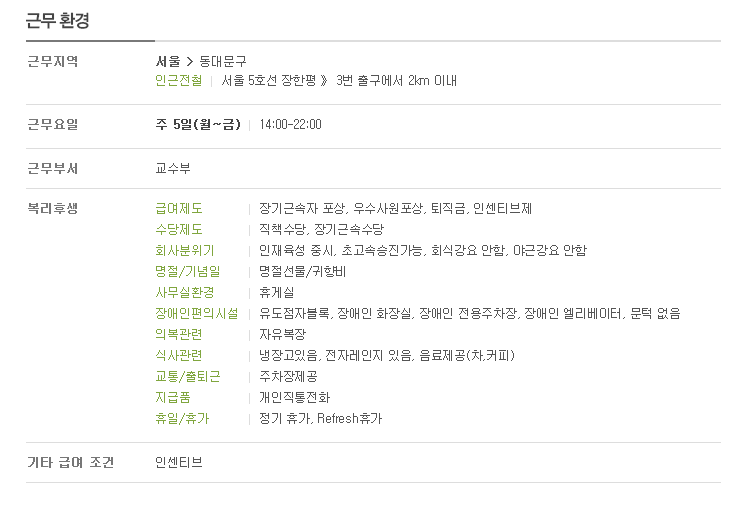Click the 급여제도 benefit category
The image size is (743, 511).
click(x=179, y=209)
